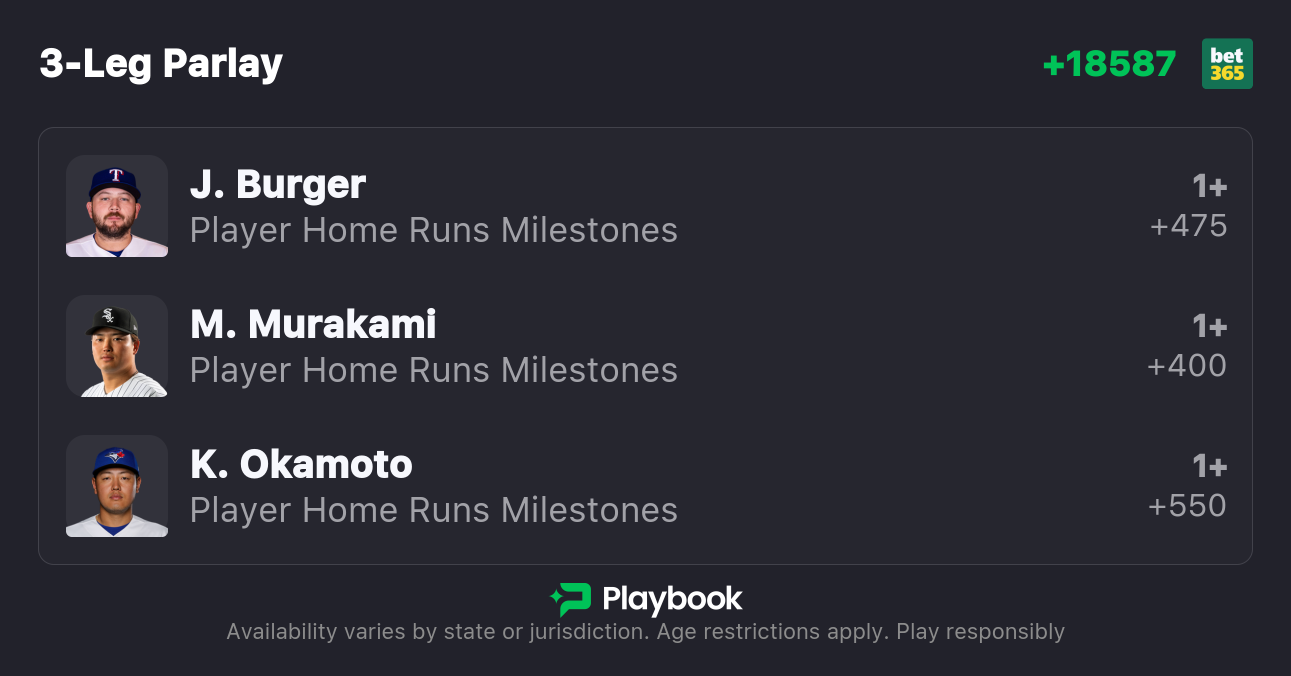Click Burger's Player Home Runs Milestones label
Viewport: 1291px width, 676px height.
(434, 231)
